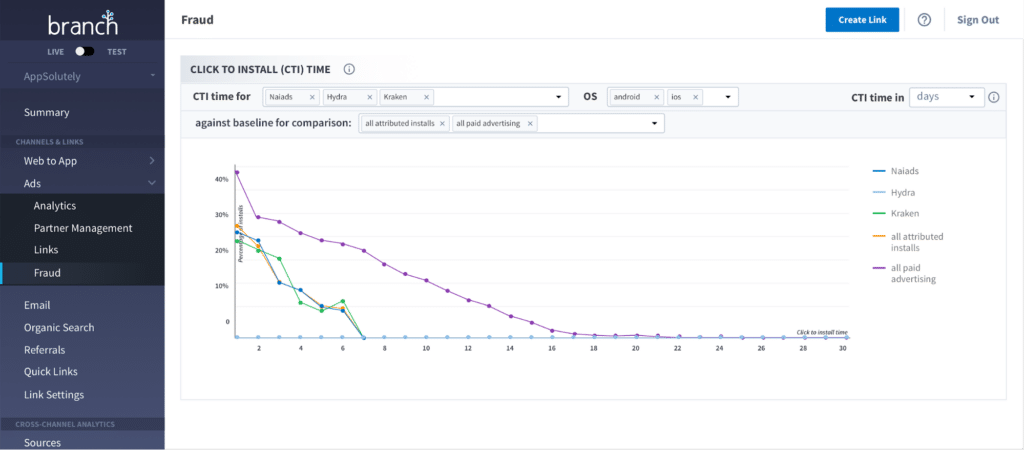Image resolution: width=1024 pixels, height=450 pixels.
Task: Click the info icon next to days dropdown
Action: pos(993,97)
